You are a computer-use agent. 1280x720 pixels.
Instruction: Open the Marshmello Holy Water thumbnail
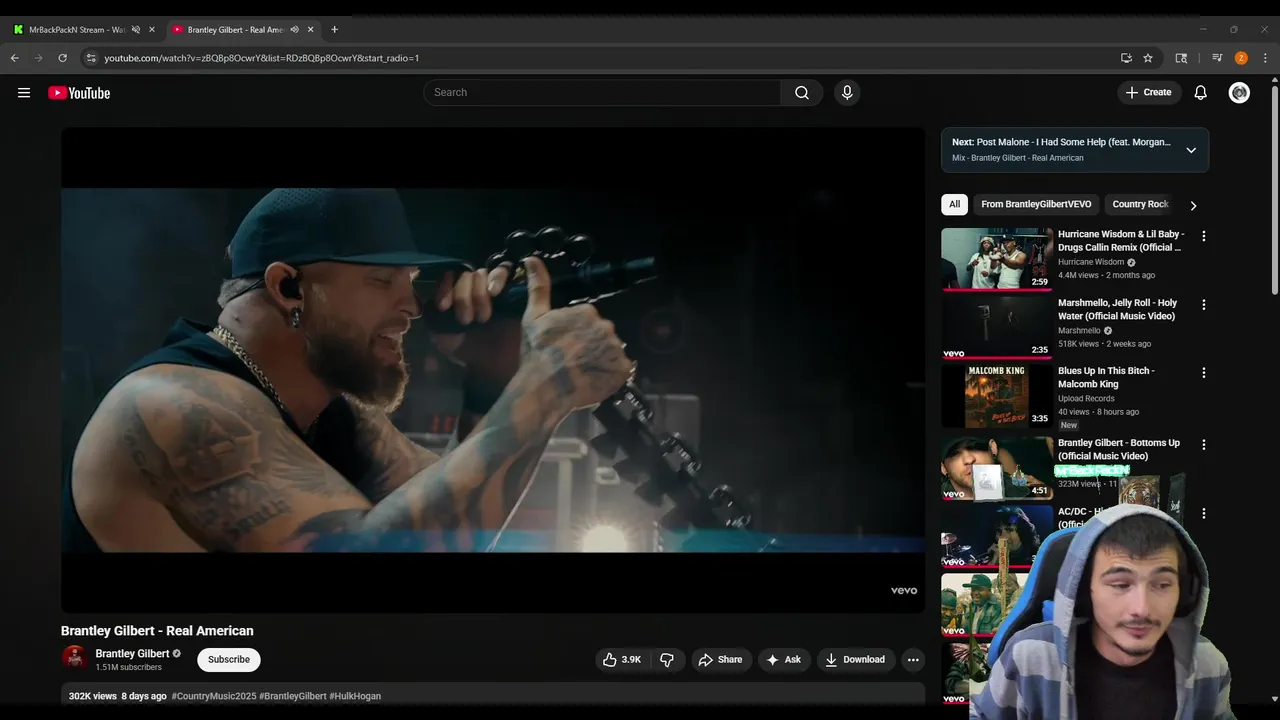tap(997, 327)
